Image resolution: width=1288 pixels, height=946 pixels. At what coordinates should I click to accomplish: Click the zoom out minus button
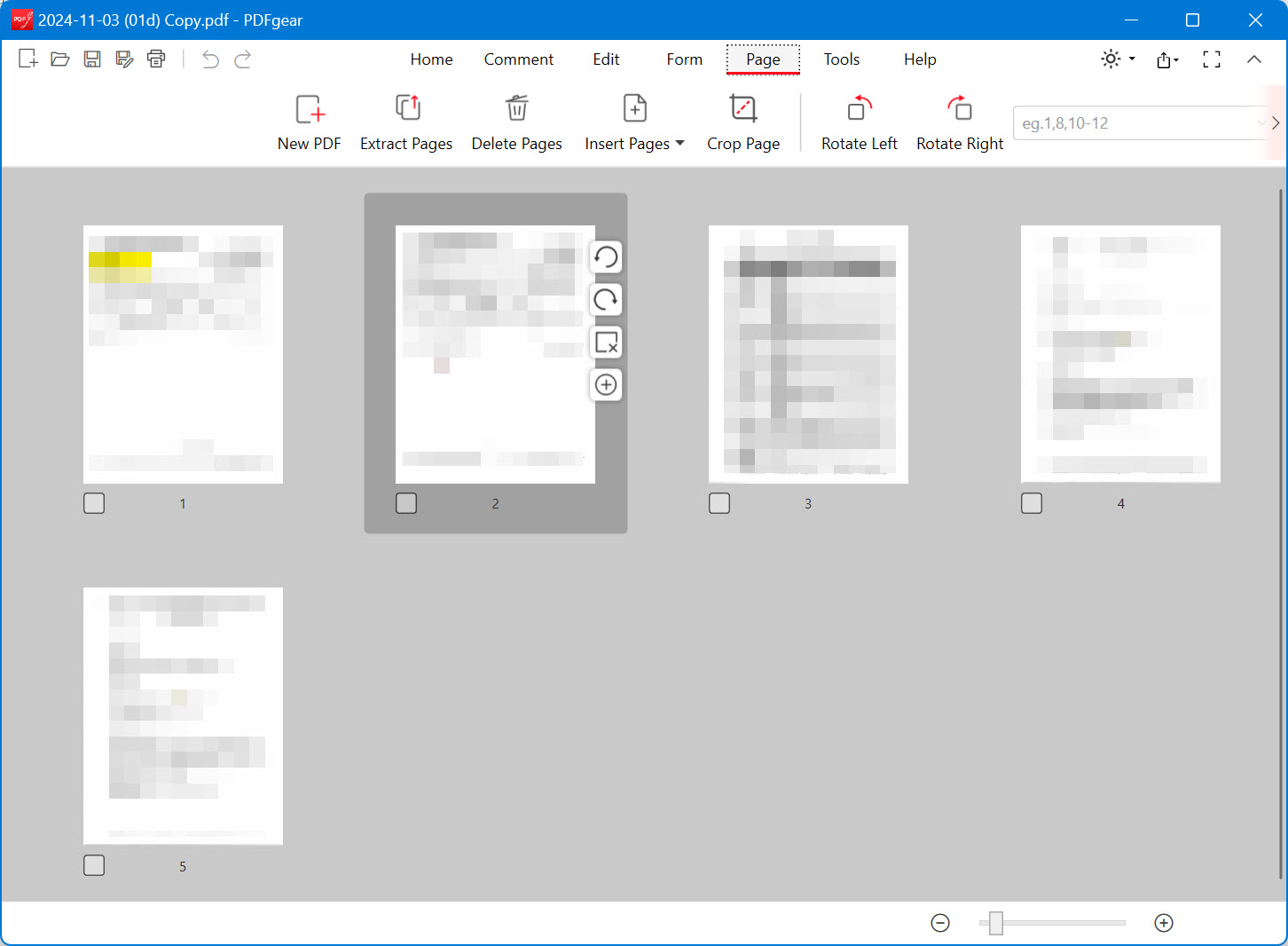pyautogui.click(x=940, y=923)
